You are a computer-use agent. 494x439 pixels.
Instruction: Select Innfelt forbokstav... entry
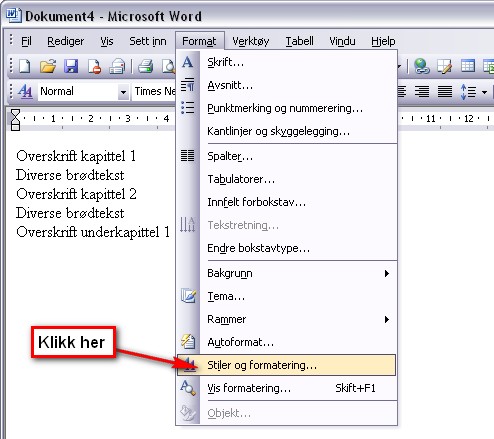[287, 202]
